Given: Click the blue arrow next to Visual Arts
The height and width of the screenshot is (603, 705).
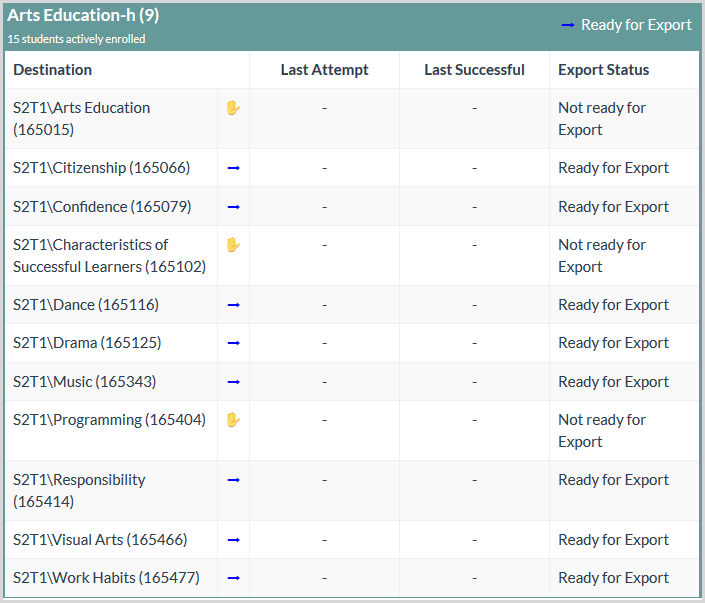Looking at the screenshot, I should [x=234, y=540].
